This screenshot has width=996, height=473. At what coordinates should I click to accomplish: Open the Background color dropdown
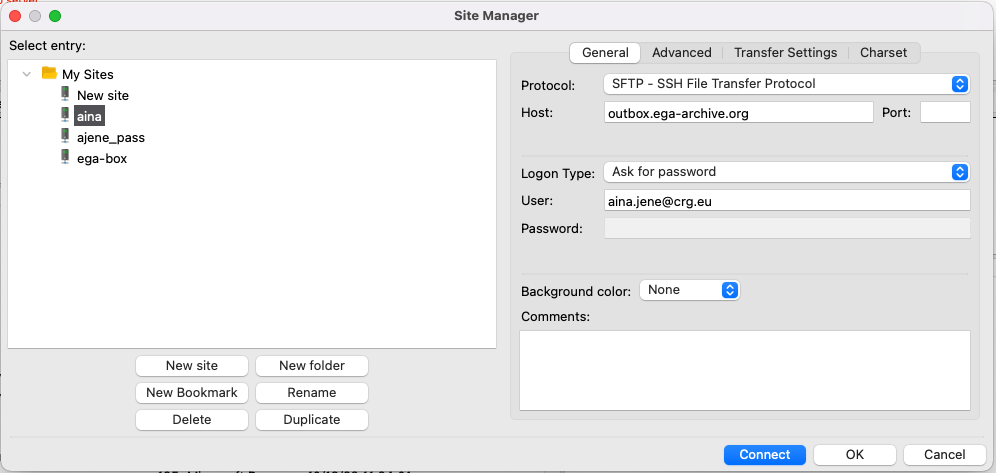[689, 290]
